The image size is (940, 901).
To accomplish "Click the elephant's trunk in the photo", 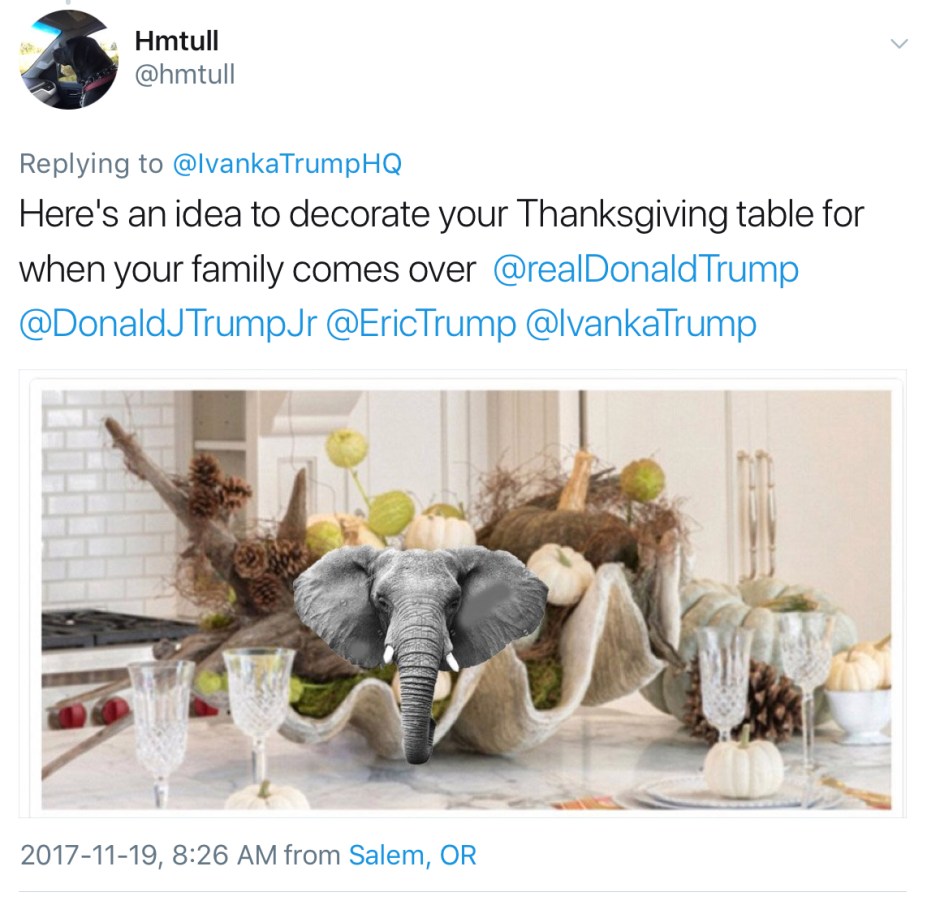I will click(418, 706).
